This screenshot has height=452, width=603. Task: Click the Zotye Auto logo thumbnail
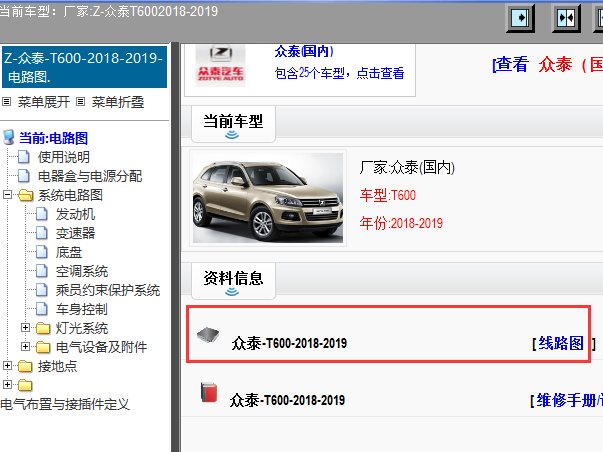[220, 65]
